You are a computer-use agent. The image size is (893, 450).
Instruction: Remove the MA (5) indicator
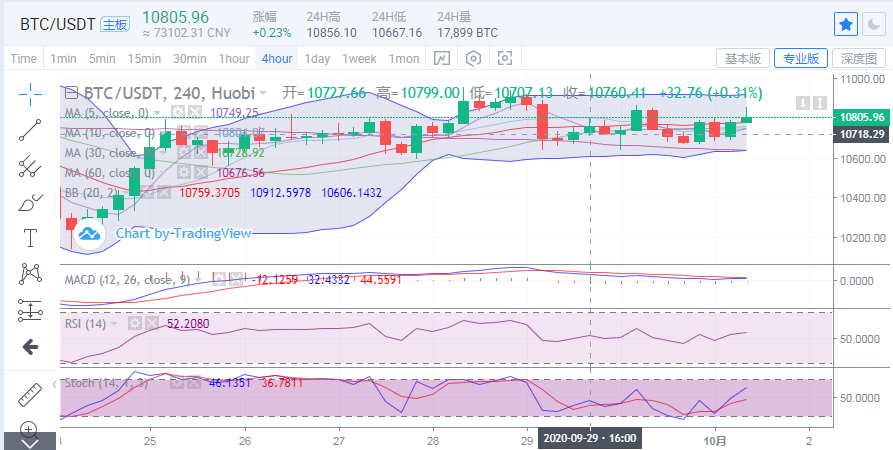coord(194,112)
